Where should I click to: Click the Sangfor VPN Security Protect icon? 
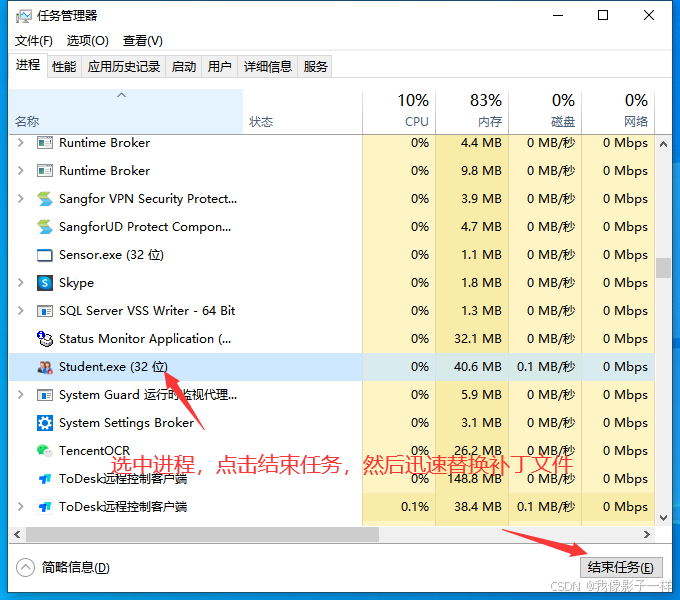(x=45, y=199)
